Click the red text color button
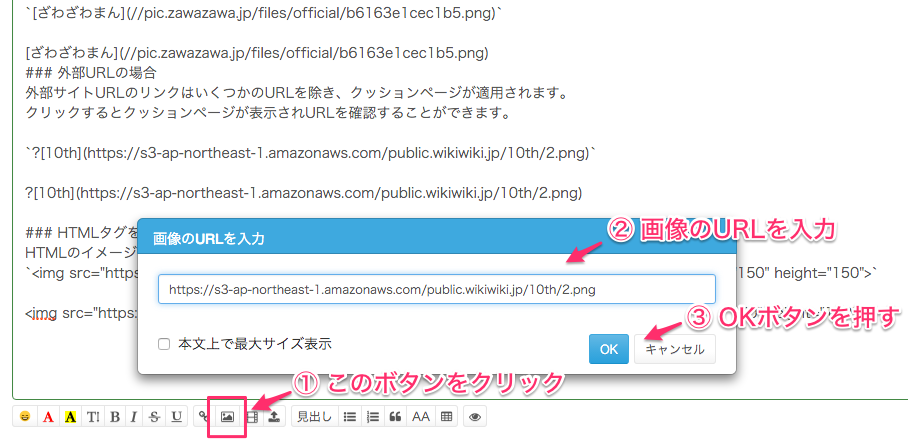Screen dimensions: 912x439 click(x=47, y=417)
